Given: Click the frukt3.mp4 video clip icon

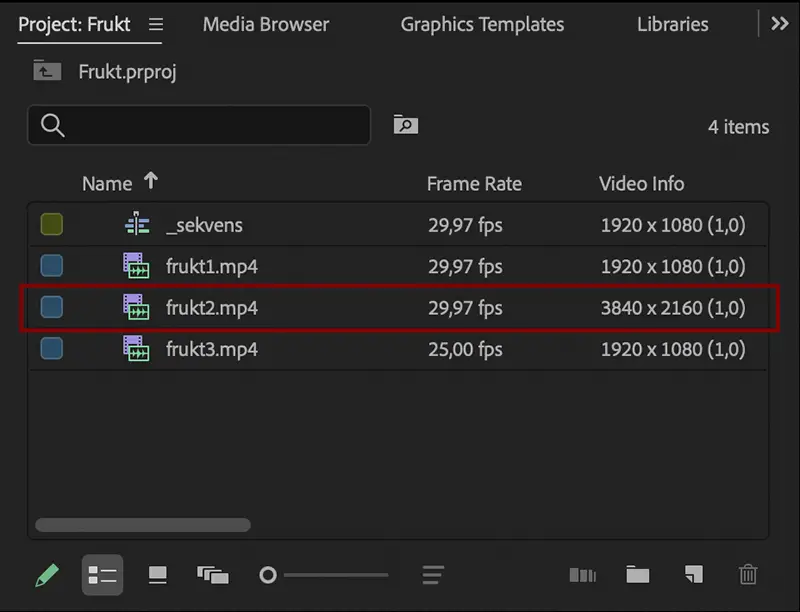Looking at the screenshot, I should (136, 348).
